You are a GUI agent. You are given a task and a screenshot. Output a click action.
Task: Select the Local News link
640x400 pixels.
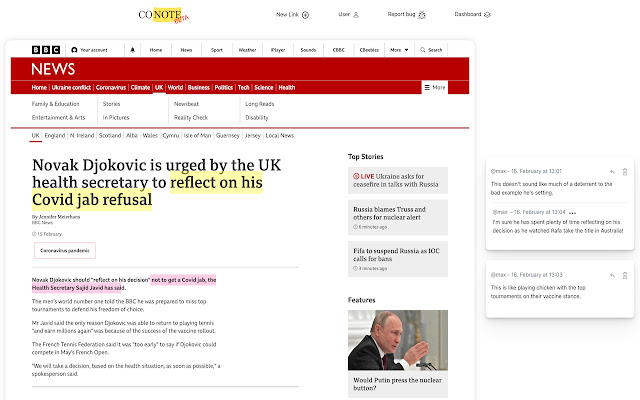point(280,136)
